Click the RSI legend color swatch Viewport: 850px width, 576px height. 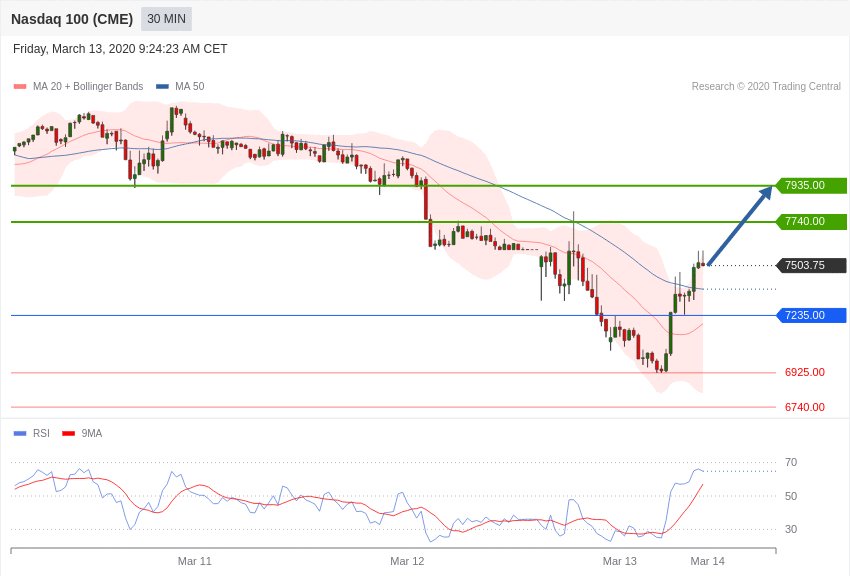(20, 433)
